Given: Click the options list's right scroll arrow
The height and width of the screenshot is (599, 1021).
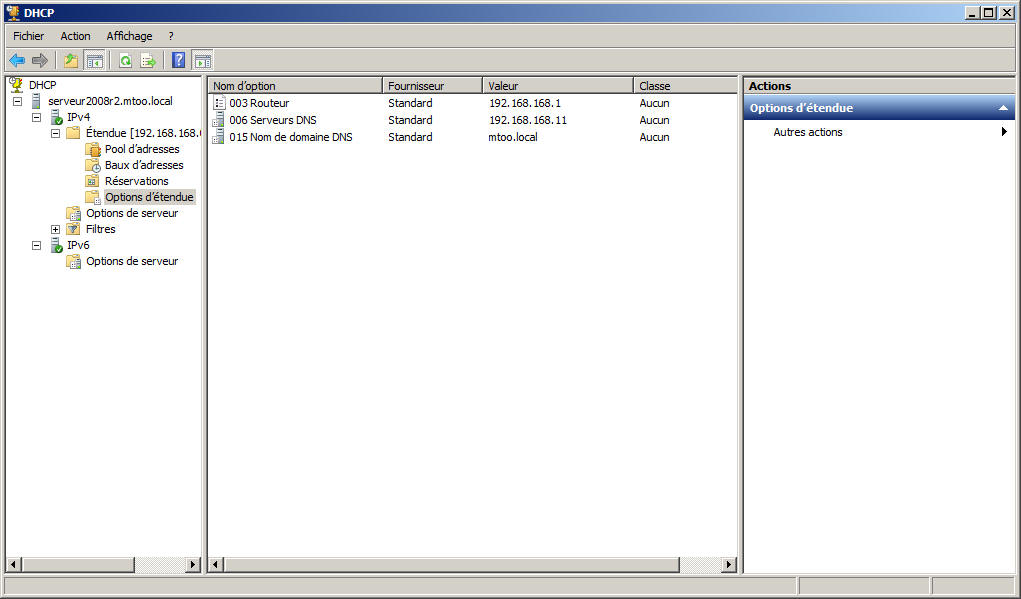Looking at the screenshot, I should (x=729, y=564).
